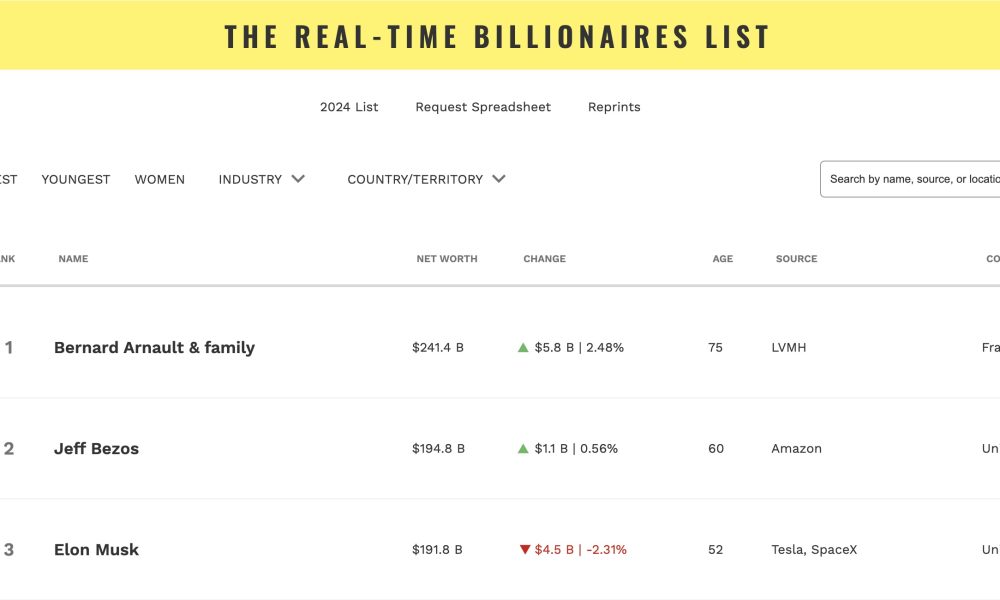This screenshot has width=1000, height=600.
Task: Sort by the Net Worth column header
Action: (447, 259)
